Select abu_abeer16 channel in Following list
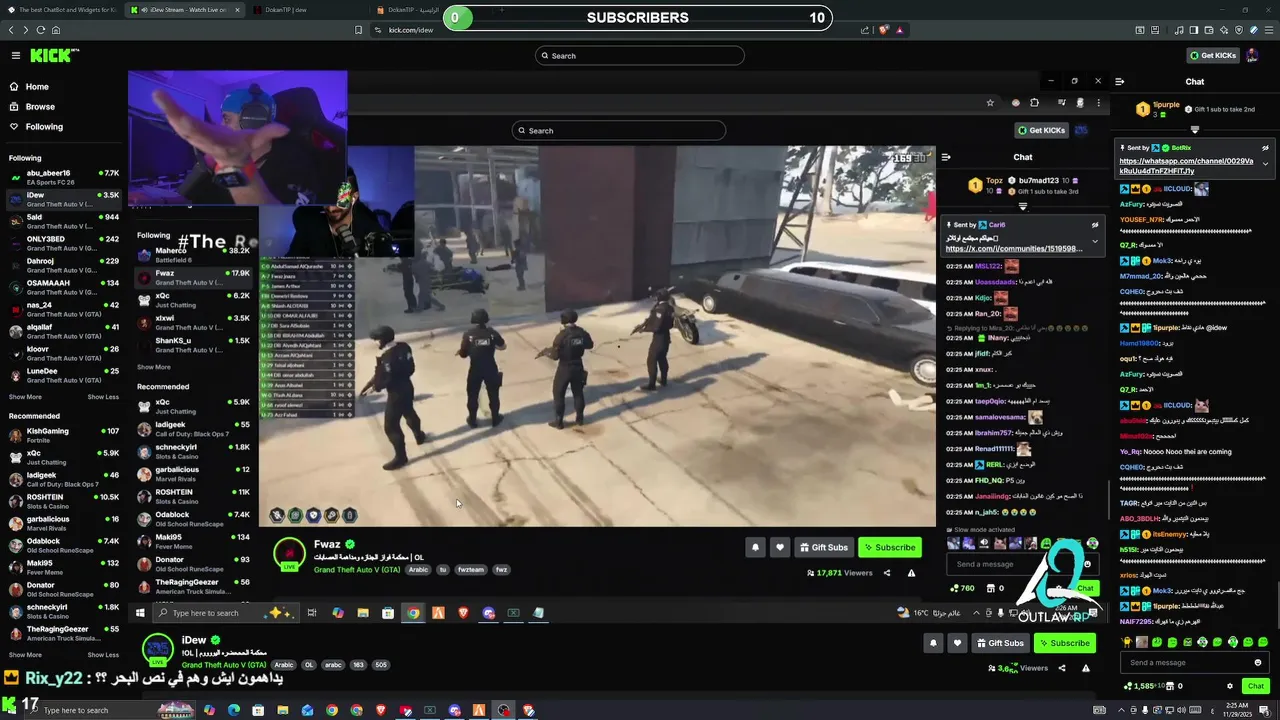 point(62,177)
